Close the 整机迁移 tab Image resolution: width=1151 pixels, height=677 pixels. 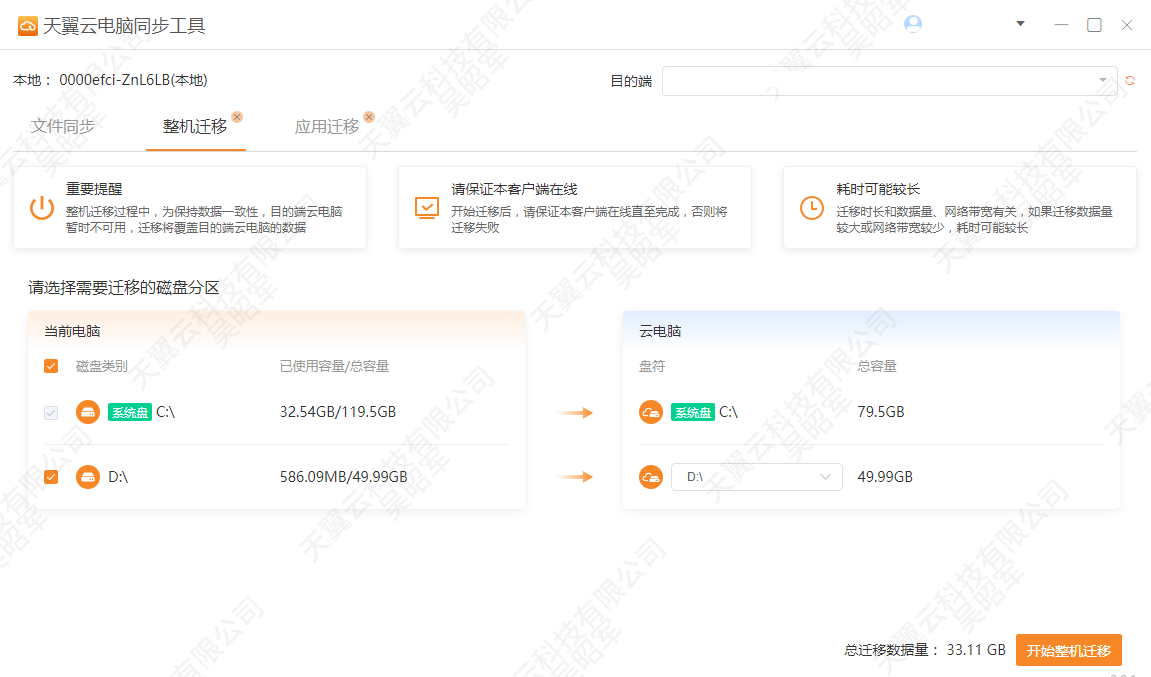pos(237,117)
